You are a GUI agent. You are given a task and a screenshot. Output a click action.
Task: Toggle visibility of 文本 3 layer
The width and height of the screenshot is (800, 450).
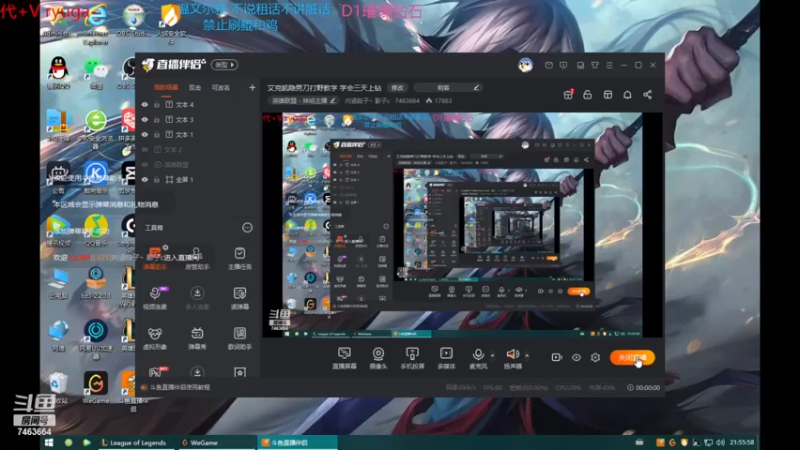[x=145, y=119]
